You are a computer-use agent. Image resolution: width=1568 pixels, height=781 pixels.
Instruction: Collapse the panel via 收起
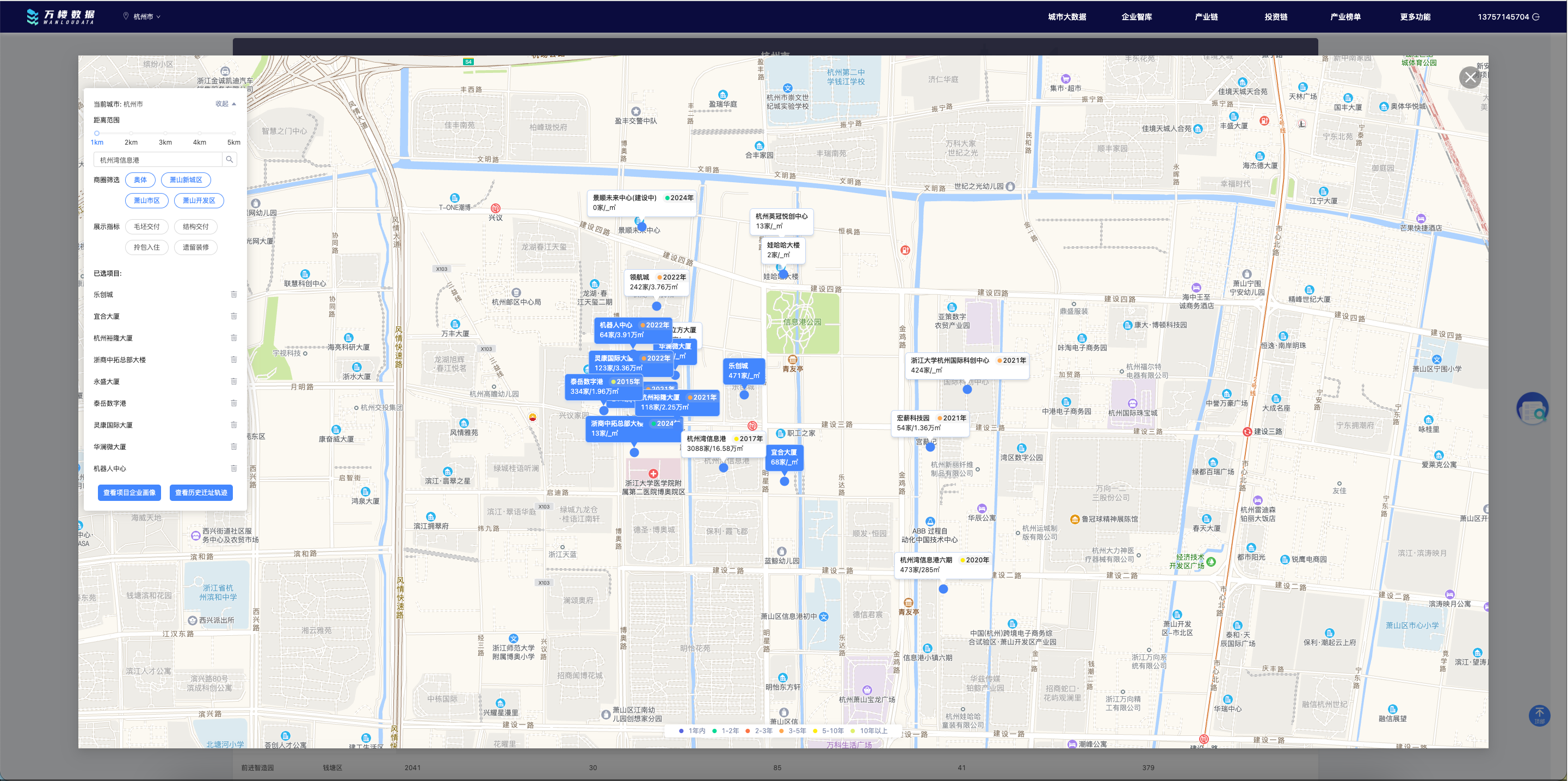click(225, 104)
